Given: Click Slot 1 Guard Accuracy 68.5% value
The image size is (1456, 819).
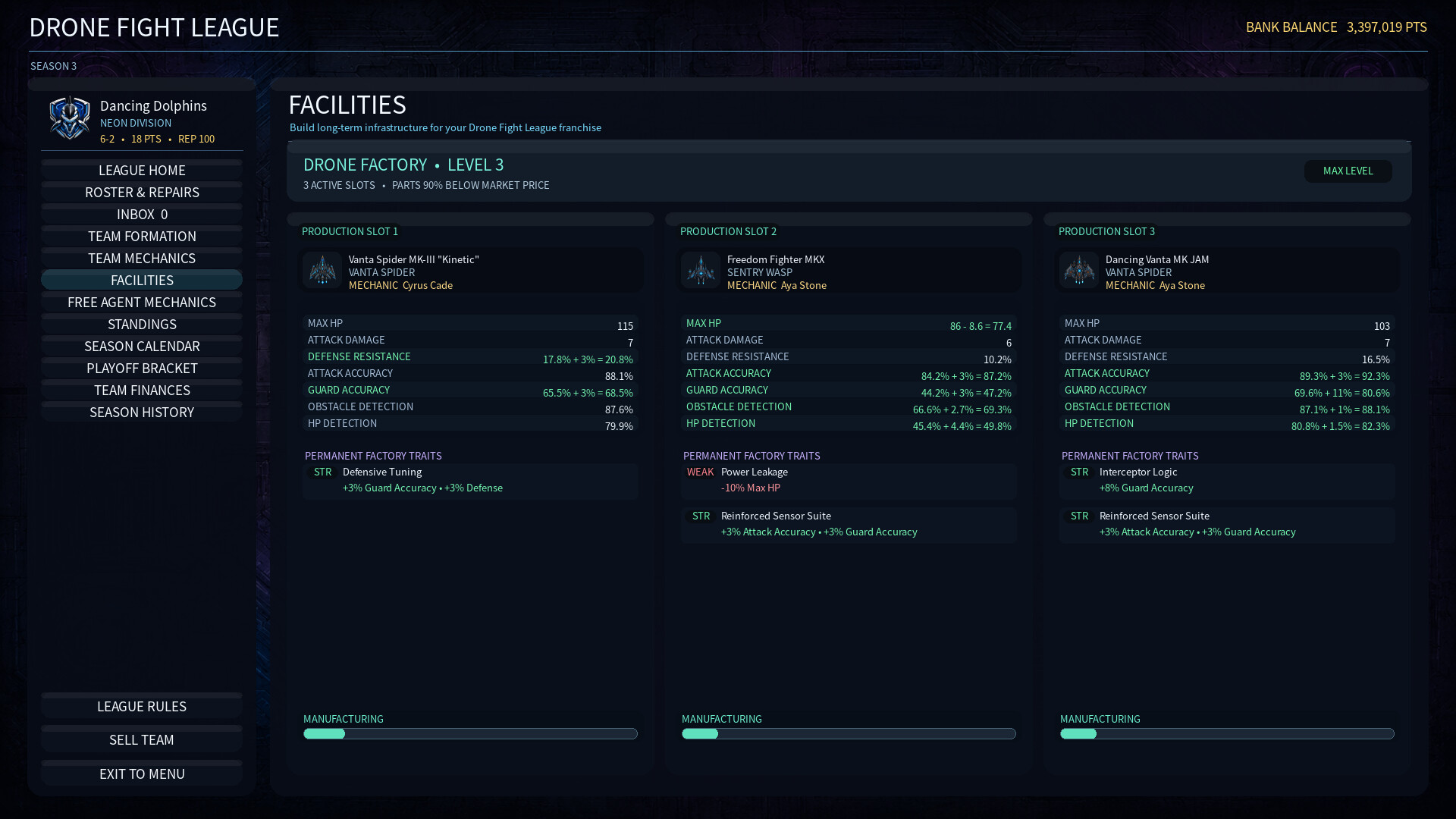Looking at the screenshot, I should (588, 393).
